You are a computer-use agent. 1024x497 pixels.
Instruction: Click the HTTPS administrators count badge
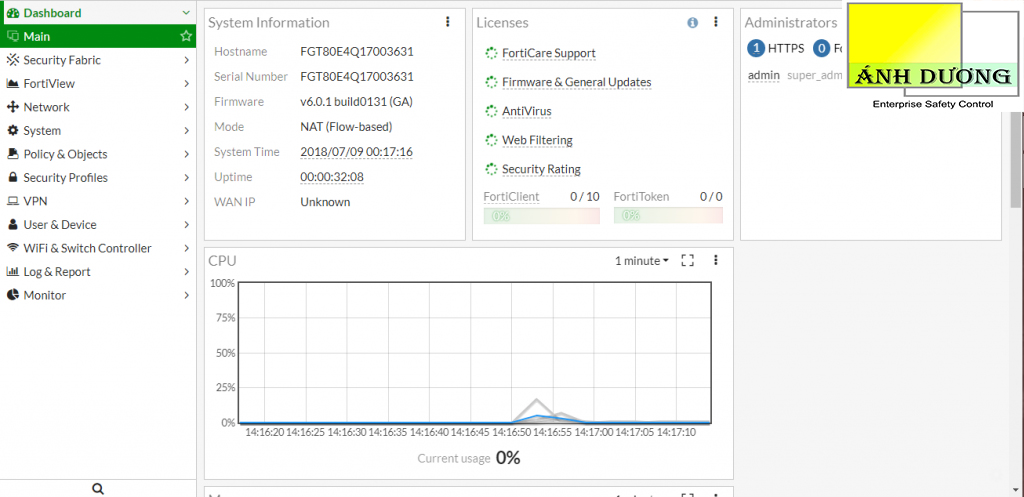[756, 48]
